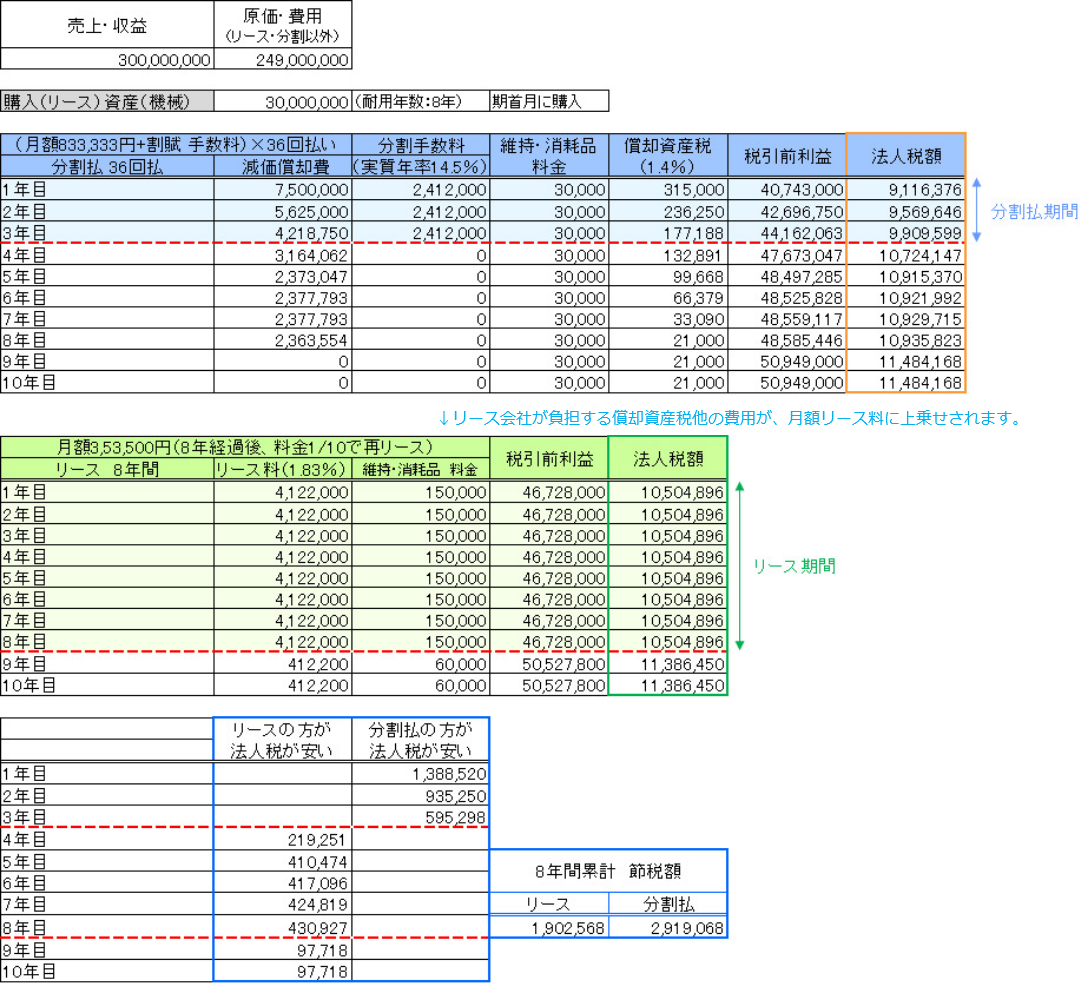The width and height of the screenshot is (1080, 984).
Task: Select corporate tax value 9,909,599
Action: (x=906, y=233)
